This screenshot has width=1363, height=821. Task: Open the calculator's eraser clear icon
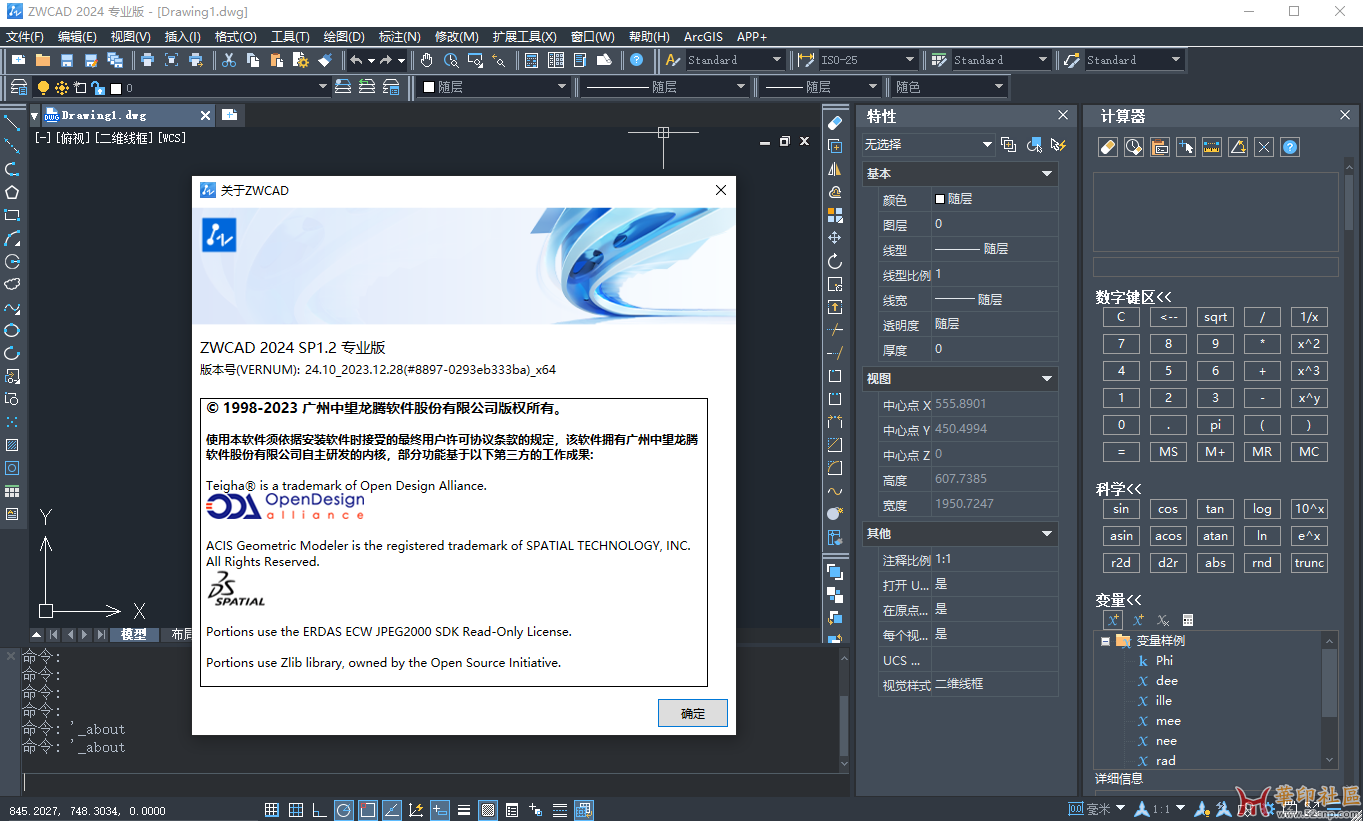pyautogui.click(x=1107, y=147)
